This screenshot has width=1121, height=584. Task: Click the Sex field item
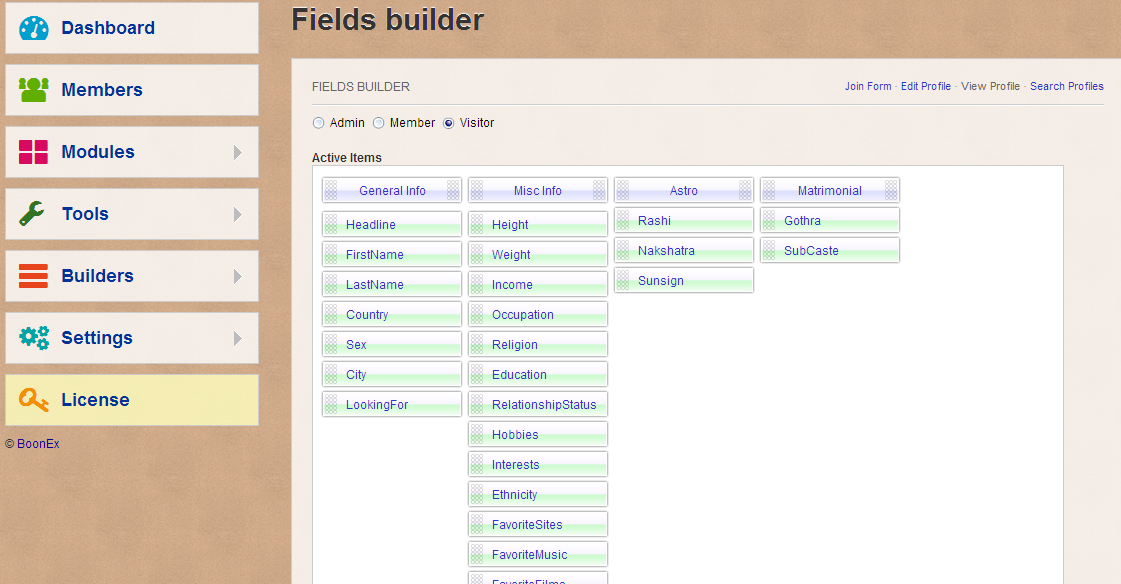392,344
